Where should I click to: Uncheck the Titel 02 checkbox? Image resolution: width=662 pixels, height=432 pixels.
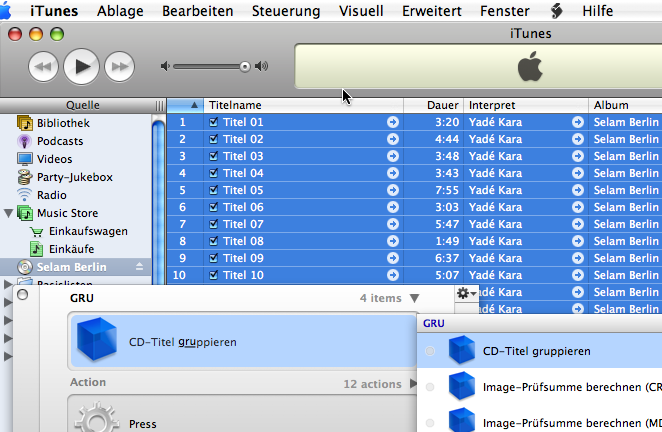coord(214,139)
